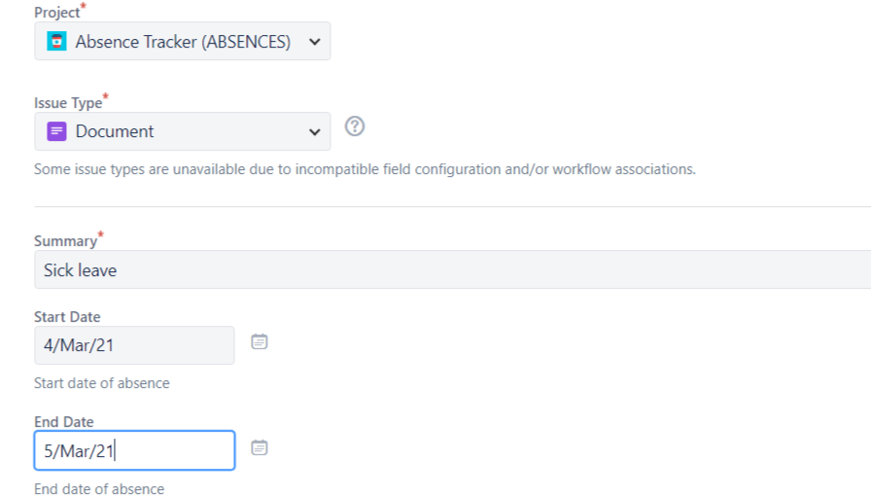Click the Summary field containing Sick leave

(452, 270)
